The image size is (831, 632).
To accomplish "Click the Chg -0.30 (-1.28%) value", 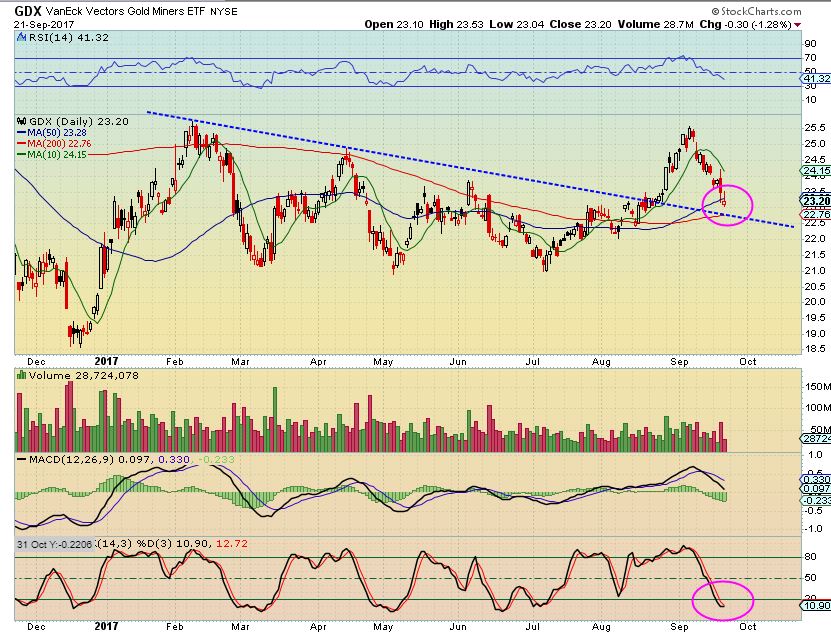I will pos(745,24).
